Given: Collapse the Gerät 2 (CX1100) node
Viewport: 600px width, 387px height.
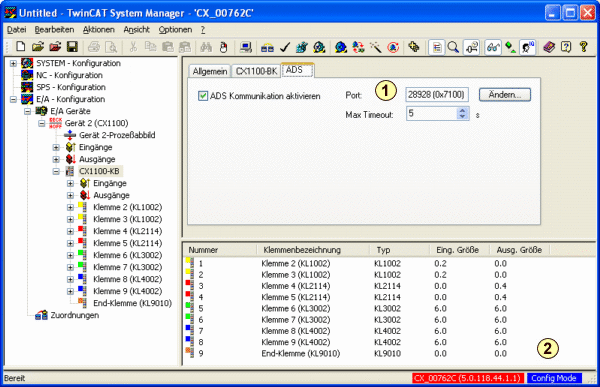Looking at the screenshot, I should point(42,123).
